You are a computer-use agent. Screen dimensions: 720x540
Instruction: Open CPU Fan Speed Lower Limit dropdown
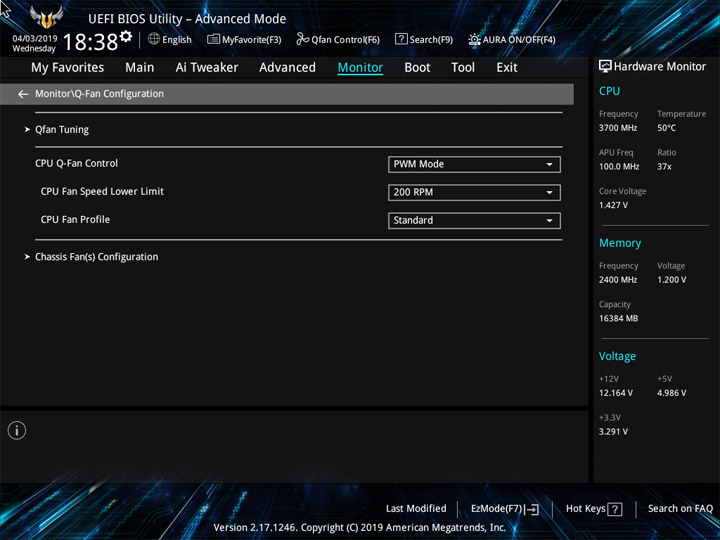(x=474, y=192)
